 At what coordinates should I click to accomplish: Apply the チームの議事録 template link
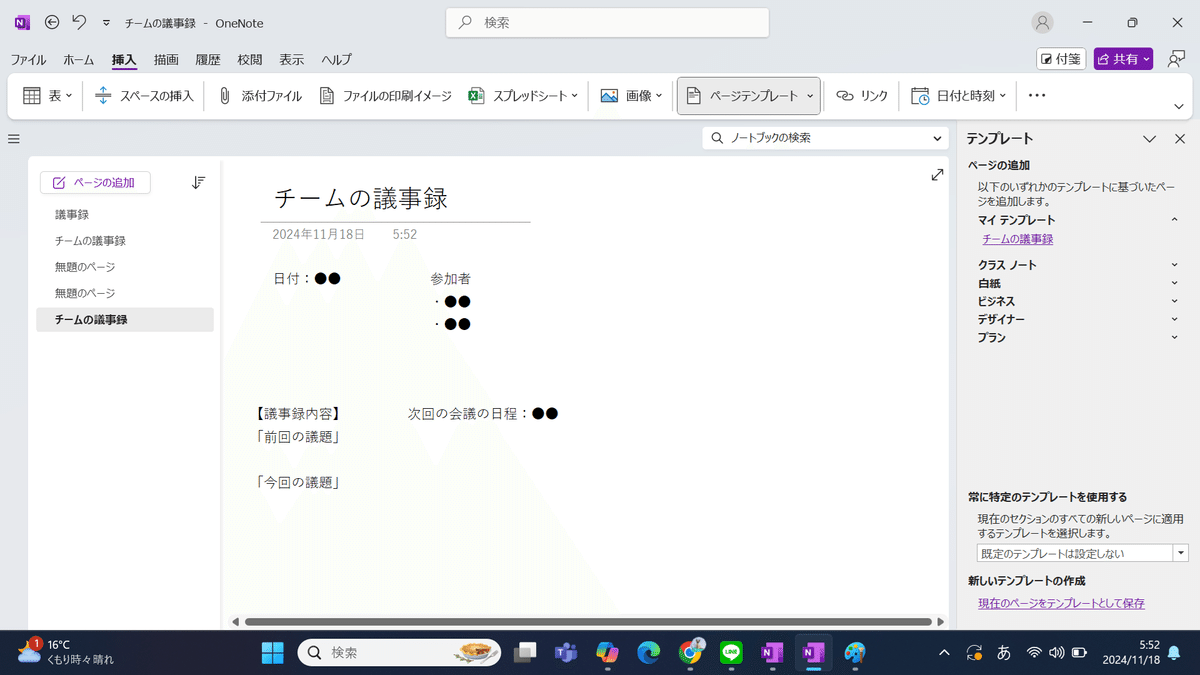tap(1017, 238)
